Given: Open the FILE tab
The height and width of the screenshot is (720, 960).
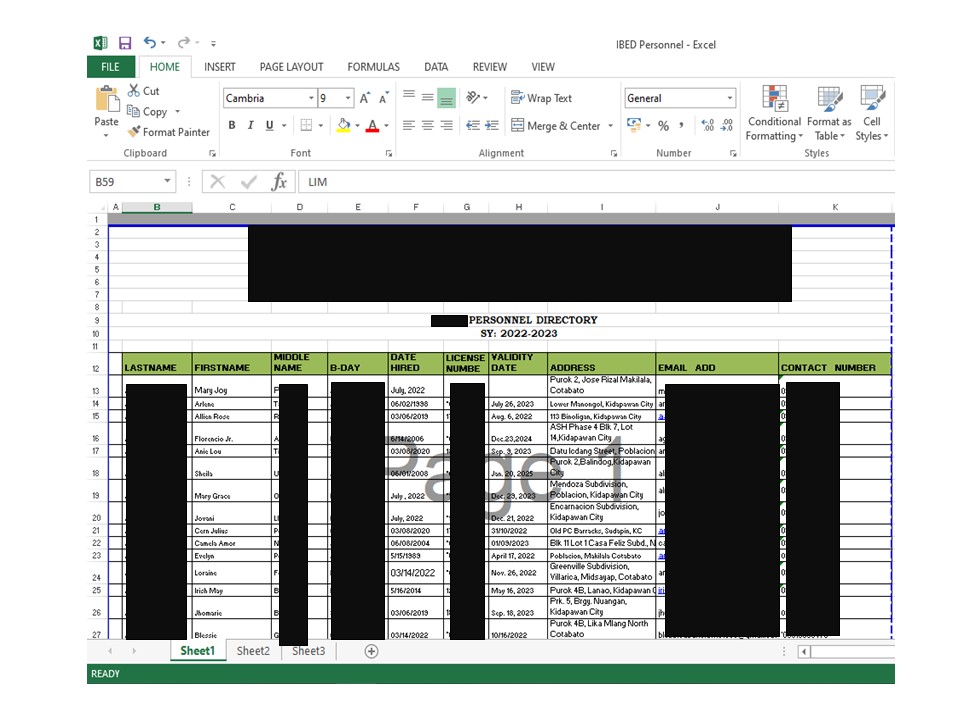Looking at the screenshot, I should (110, 67).
